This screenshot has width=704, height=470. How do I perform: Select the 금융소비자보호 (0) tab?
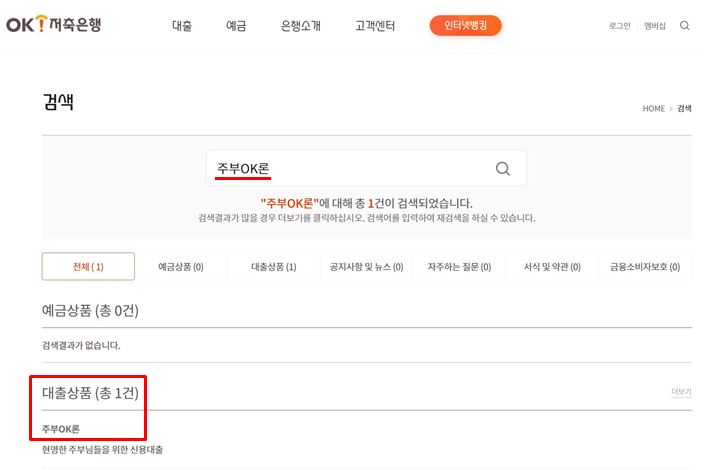[645, 267]
